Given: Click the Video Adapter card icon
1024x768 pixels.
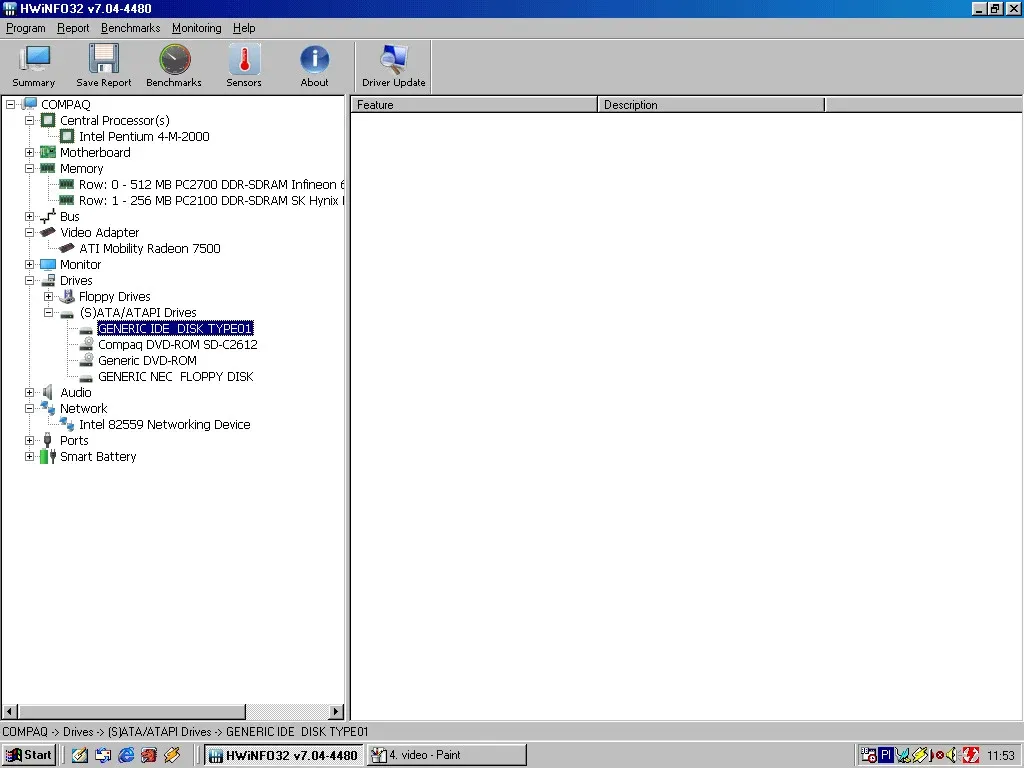Looking at the screenshot, I should [48, 232].
